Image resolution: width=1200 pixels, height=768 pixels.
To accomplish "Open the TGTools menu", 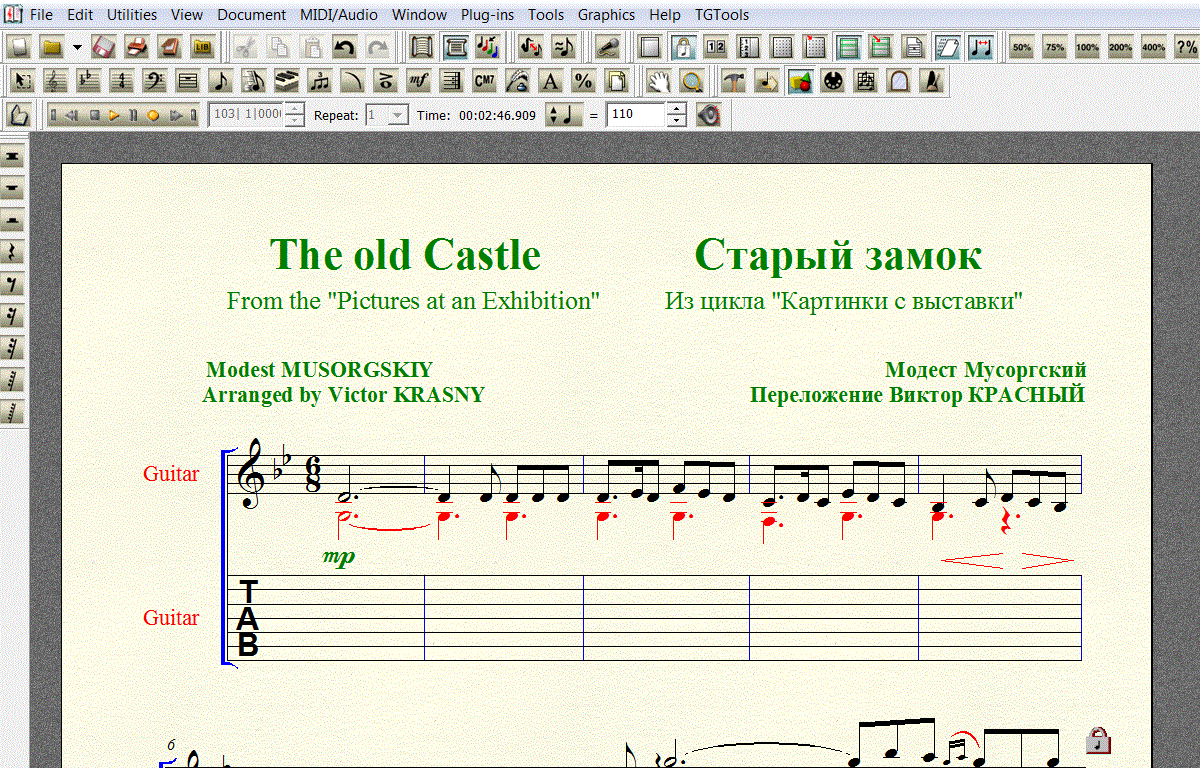I will point(722,15).
